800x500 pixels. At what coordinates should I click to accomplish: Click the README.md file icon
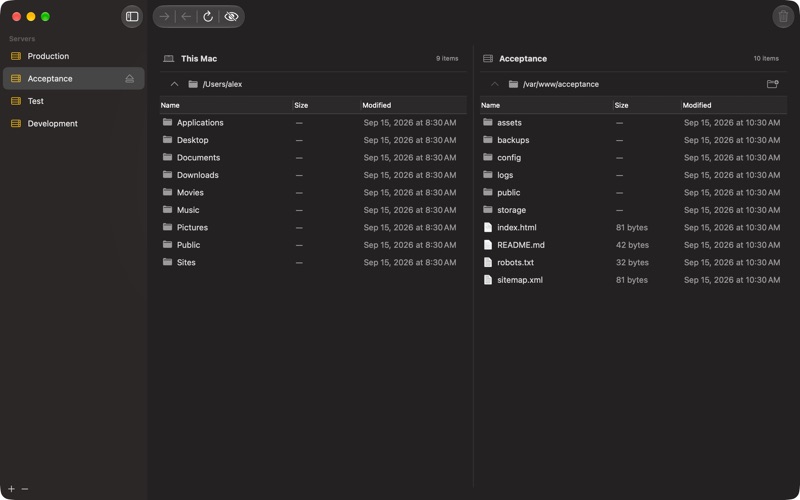tap(488, 245)
